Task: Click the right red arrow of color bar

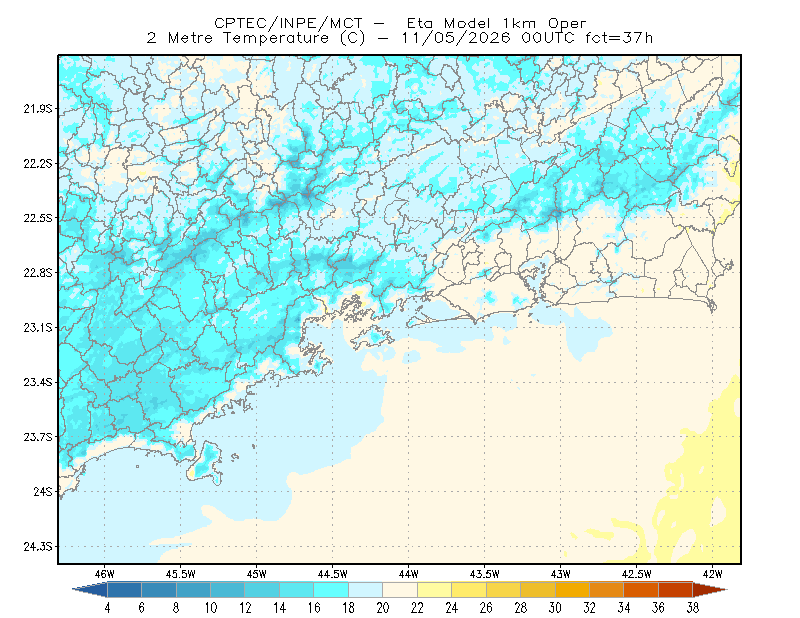Action: (x=710, y=590)
